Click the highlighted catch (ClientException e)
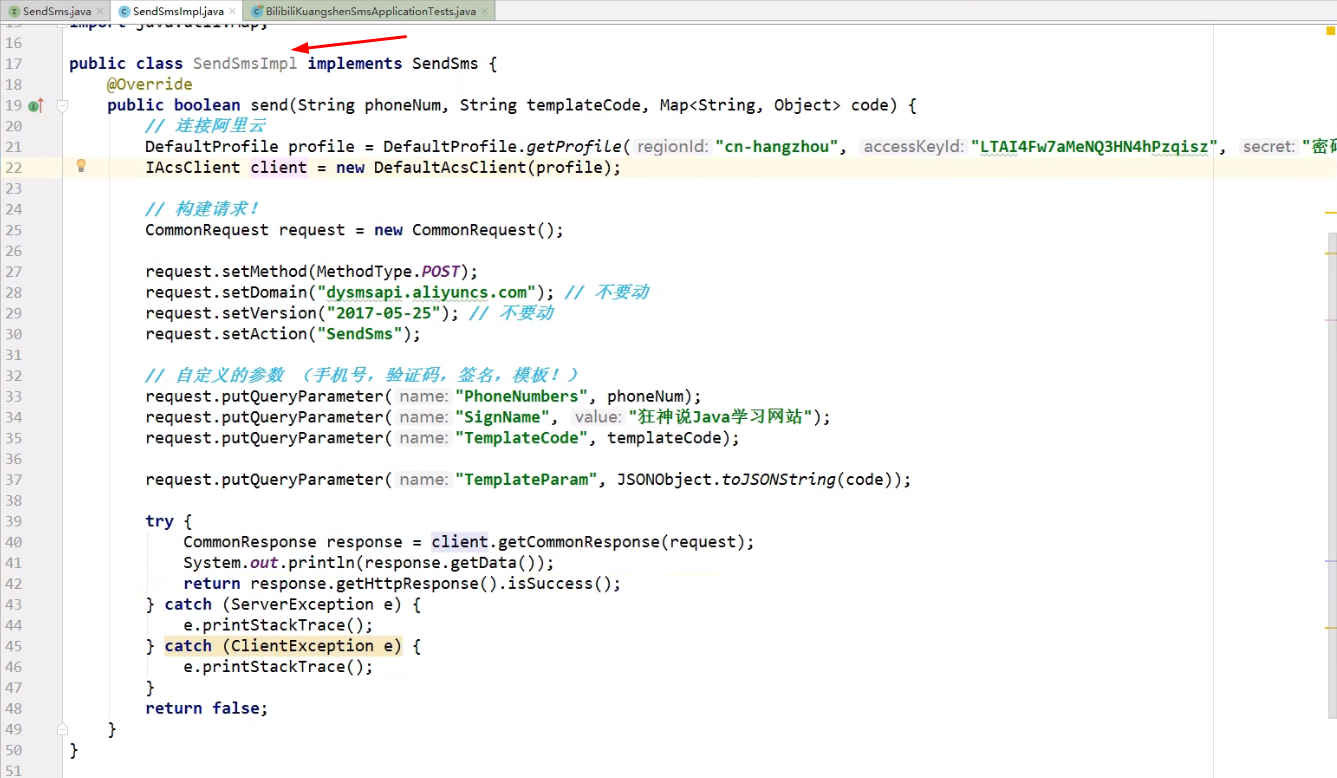Viewport: 1337px width, 778px height. 283,646
